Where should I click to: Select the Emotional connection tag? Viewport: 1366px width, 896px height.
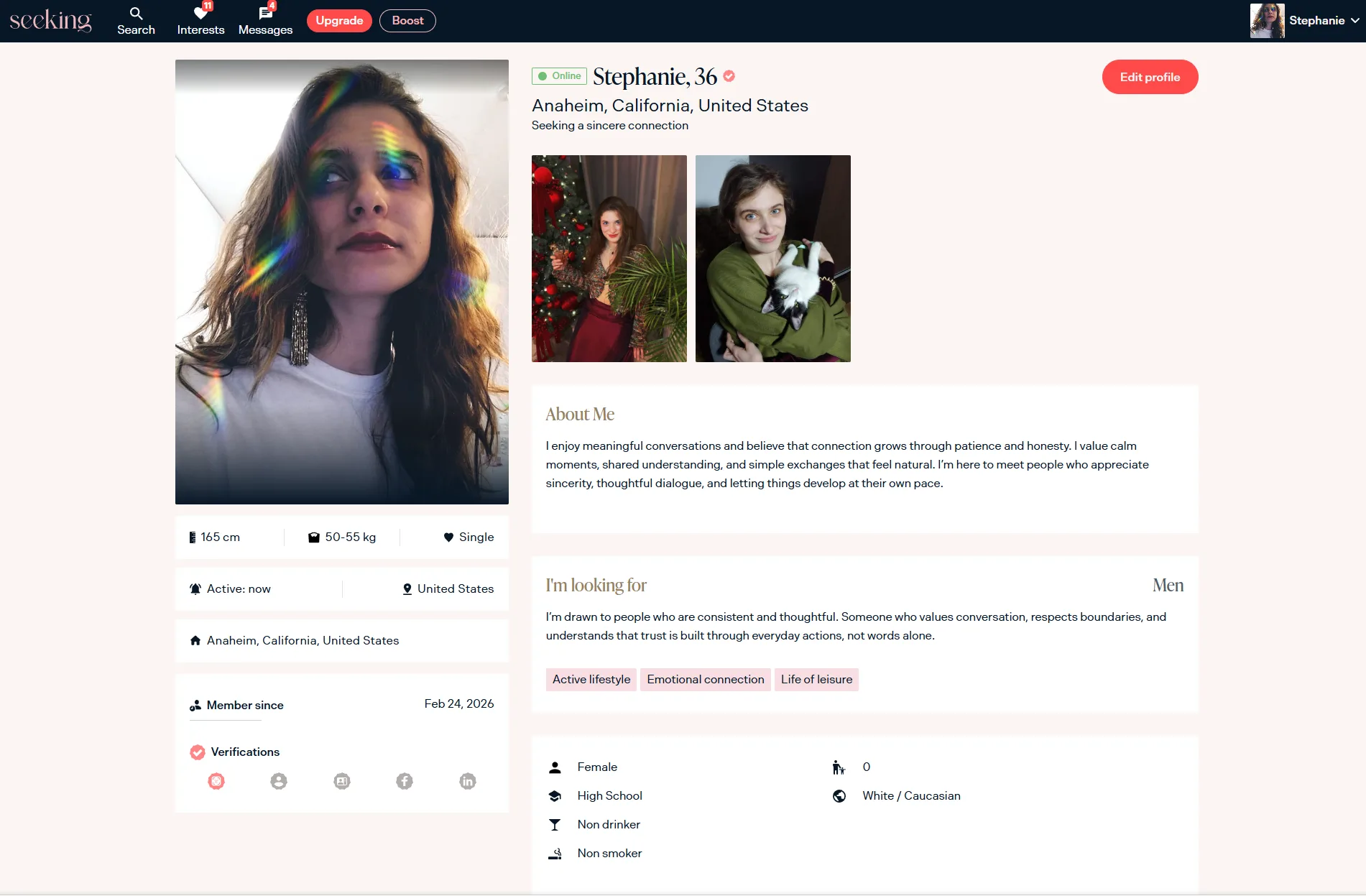[705, 680]
